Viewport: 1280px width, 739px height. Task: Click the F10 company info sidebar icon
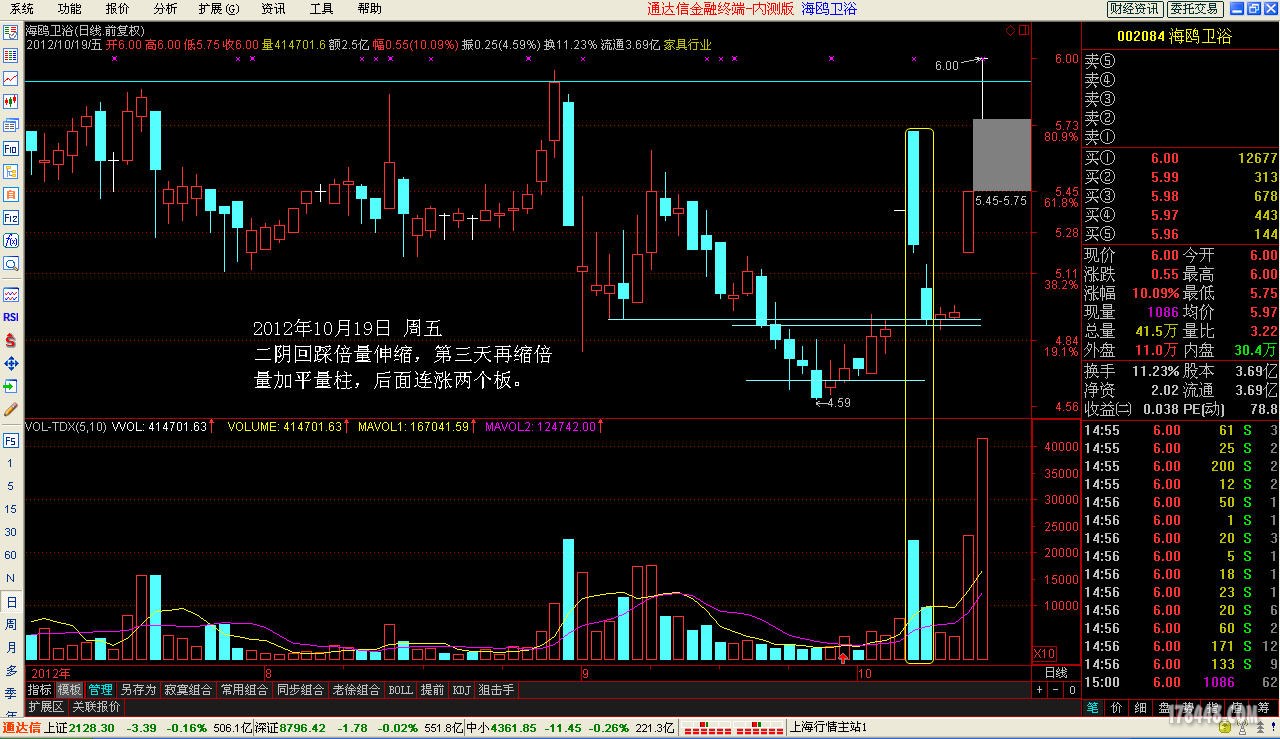pyautogui.click(x=11, y=148)
